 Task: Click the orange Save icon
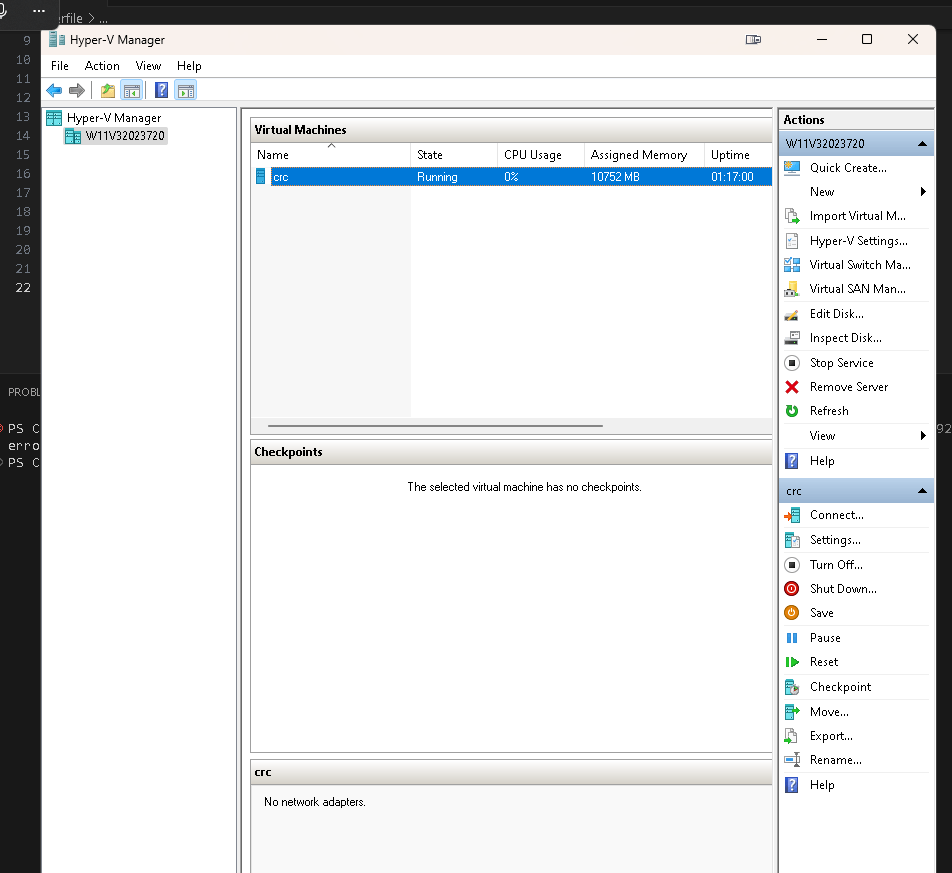(792, 613)
